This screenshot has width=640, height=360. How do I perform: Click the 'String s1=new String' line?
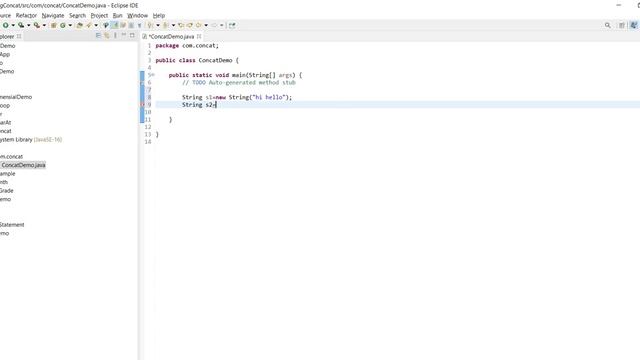tap(237, 97)
